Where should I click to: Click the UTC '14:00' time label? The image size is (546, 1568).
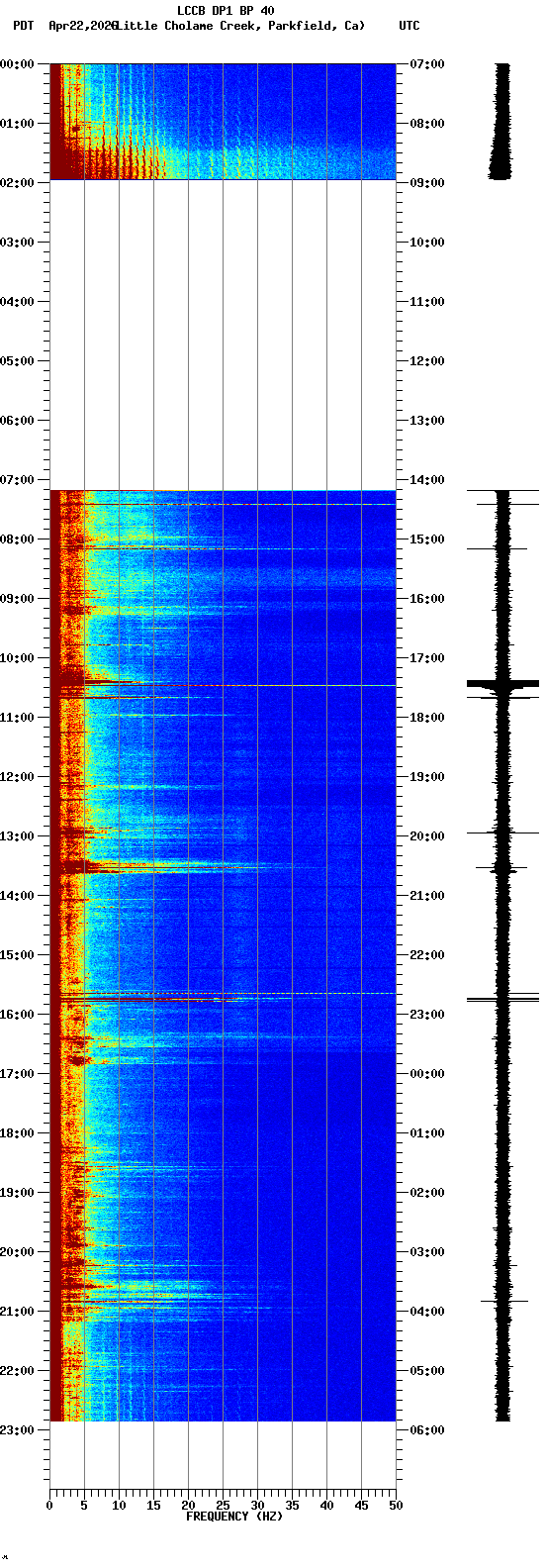pyautogui.click(x=427, y=480)
